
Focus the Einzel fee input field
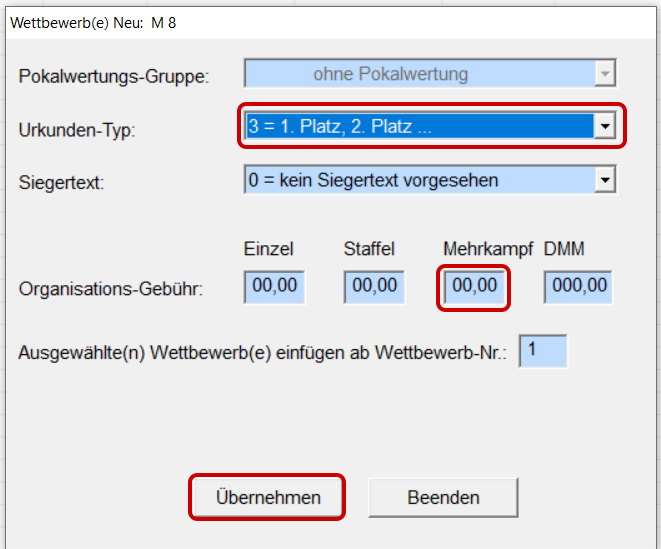coord(274,287)
